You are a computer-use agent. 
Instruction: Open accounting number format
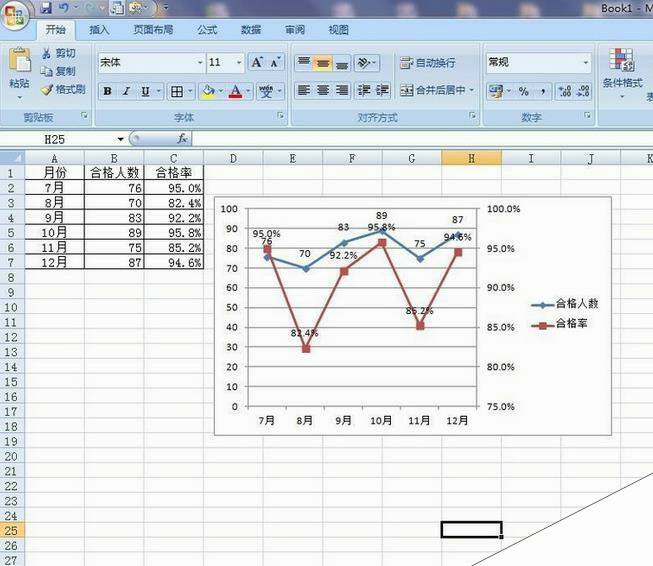click(x=496, y=91)
